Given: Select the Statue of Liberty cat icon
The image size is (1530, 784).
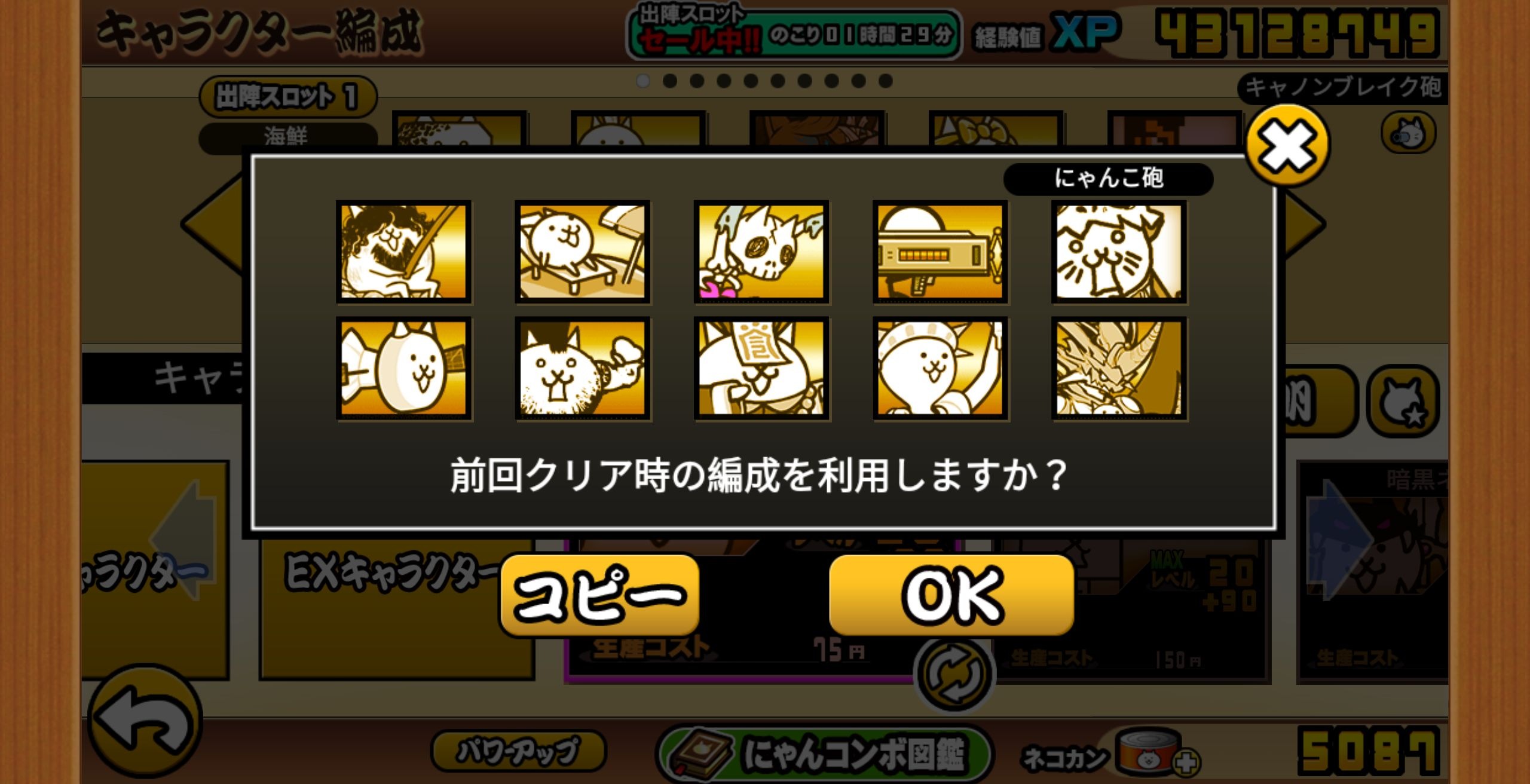Looking at the screenshot, I should coord(940,368).
